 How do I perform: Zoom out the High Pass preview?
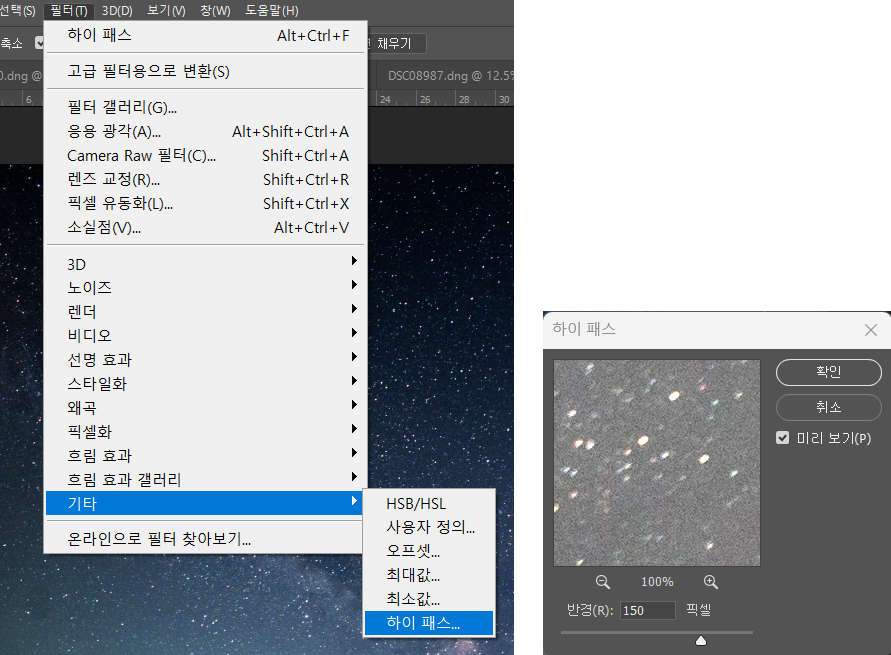pyautogui.click(x=602, y=582)
